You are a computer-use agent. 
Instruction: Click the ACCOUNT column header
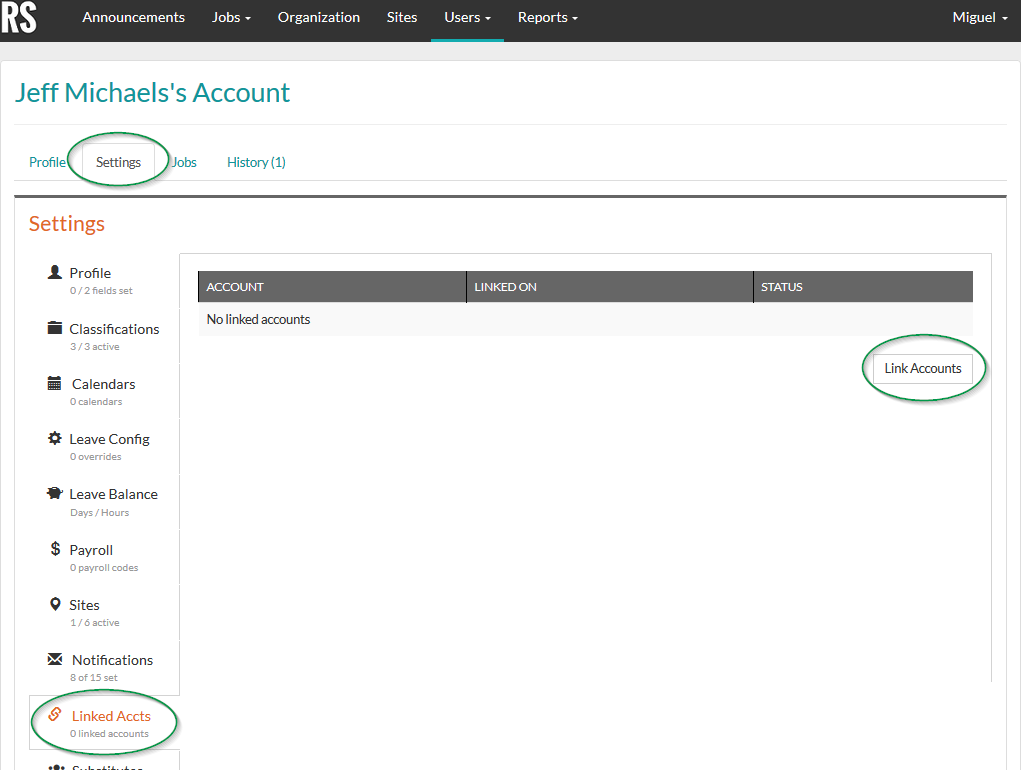[234, 286]
